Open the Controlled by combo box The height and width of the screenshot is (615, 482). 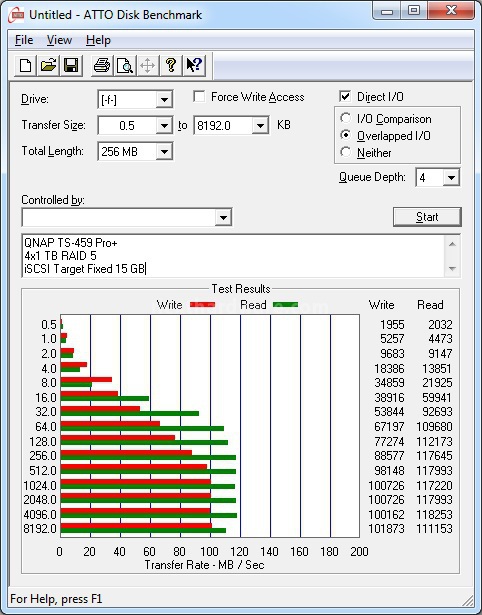[127, 217]
